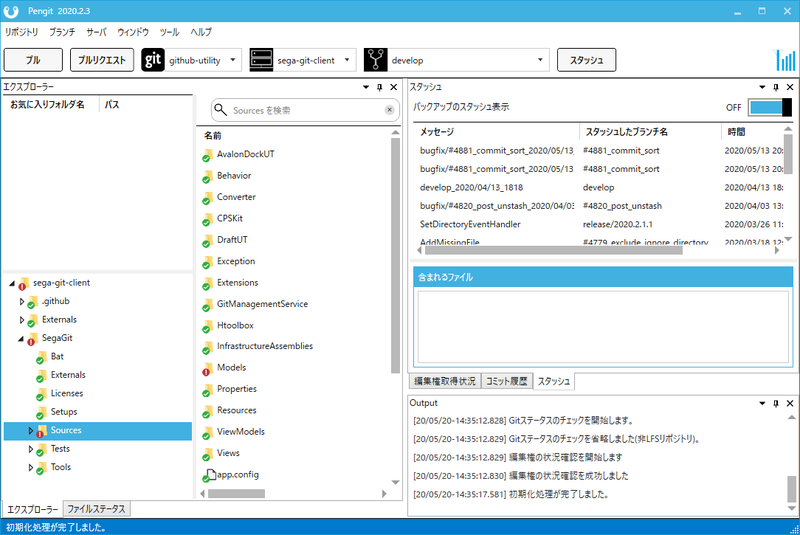The width and height of the screenshot is (800, 535).
Task: Click the git repository icon in toolbar
Action: point(153,60)
